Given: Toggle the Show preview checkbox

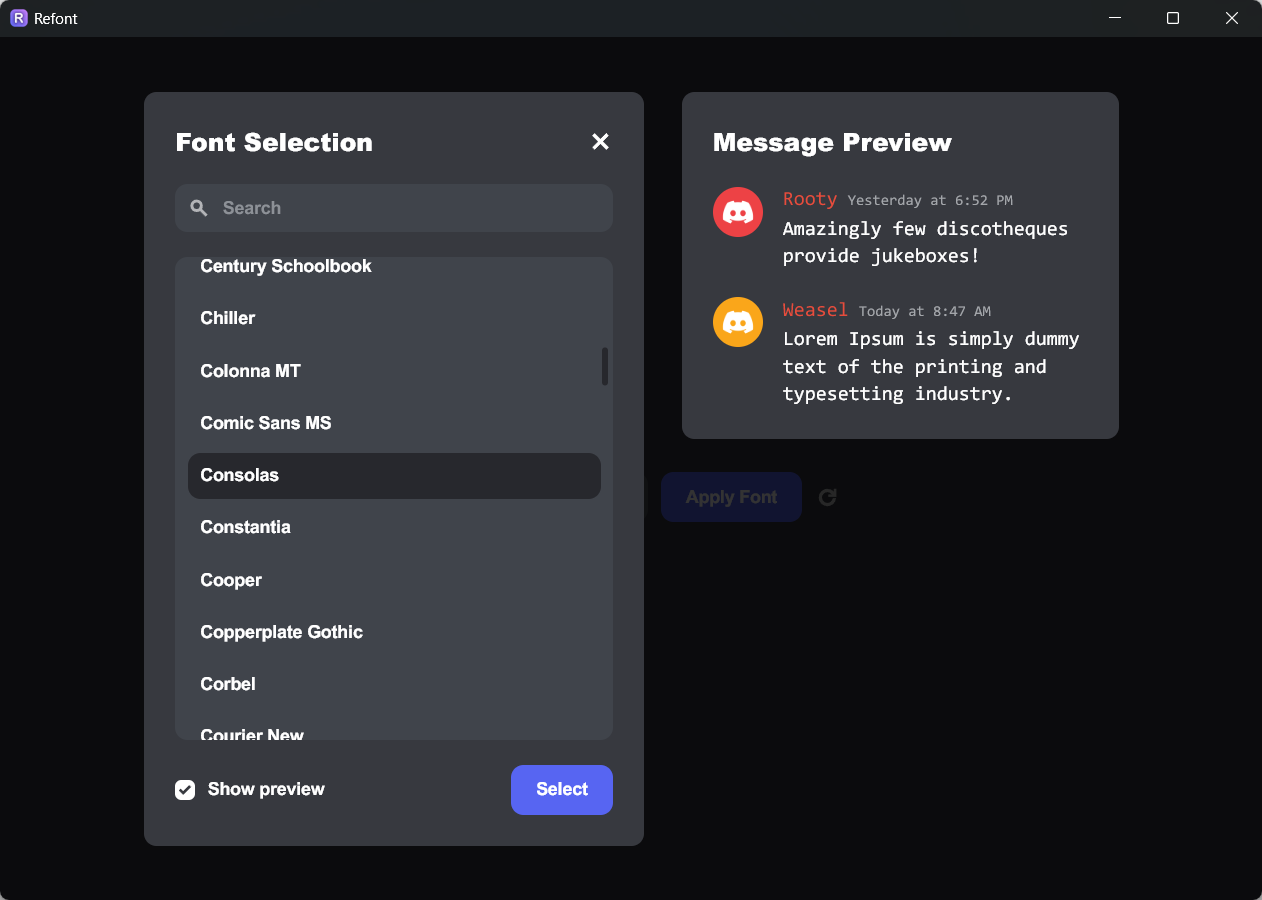Looking at the screenshot, I should point(185,789).
